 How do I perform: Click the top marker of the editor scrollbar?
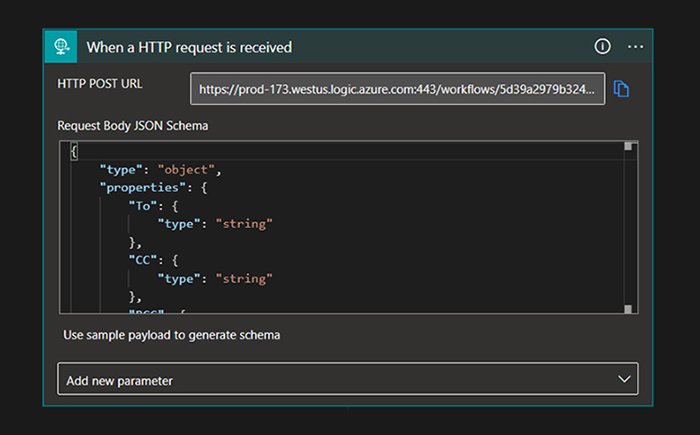click(x=629, y=147)
